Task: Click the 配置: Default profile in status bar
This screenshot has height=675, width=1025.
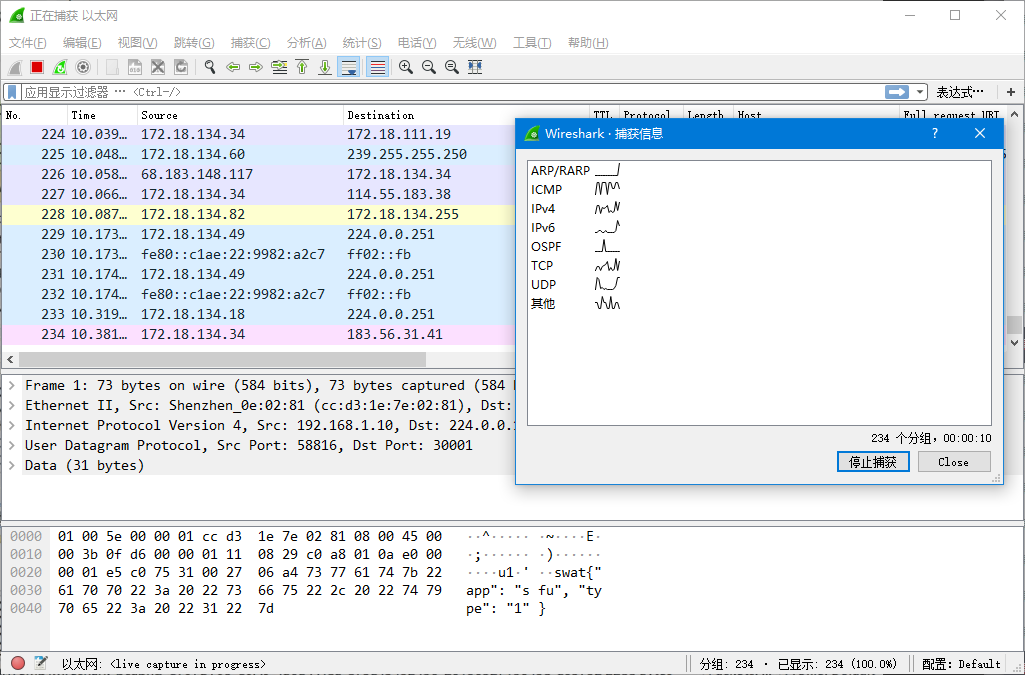Action: point(961,664)
